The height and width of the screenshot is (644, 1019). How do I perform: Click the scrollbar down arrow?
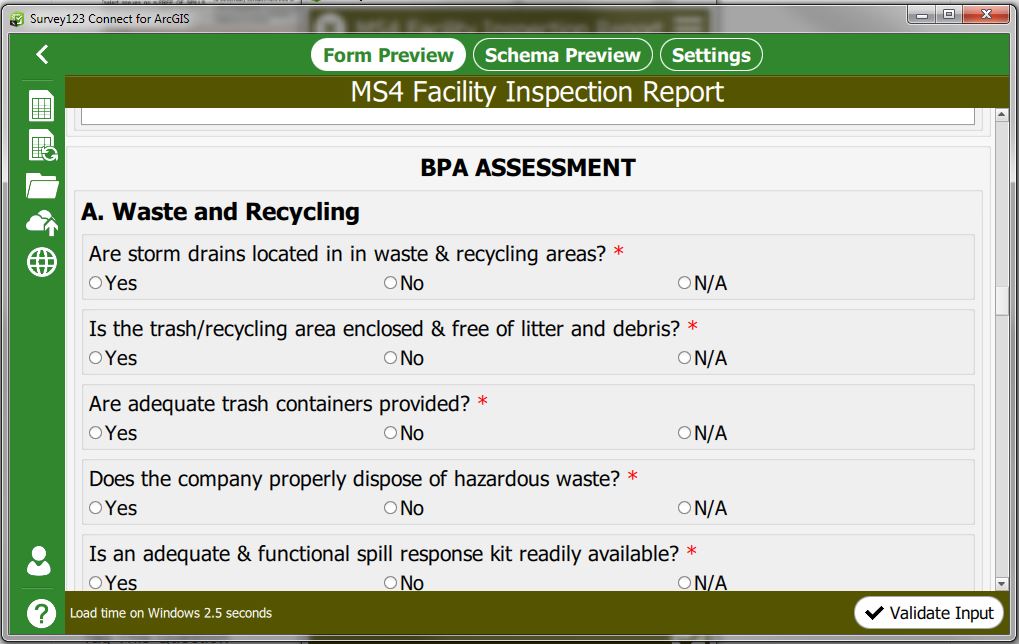[1001, 584]
